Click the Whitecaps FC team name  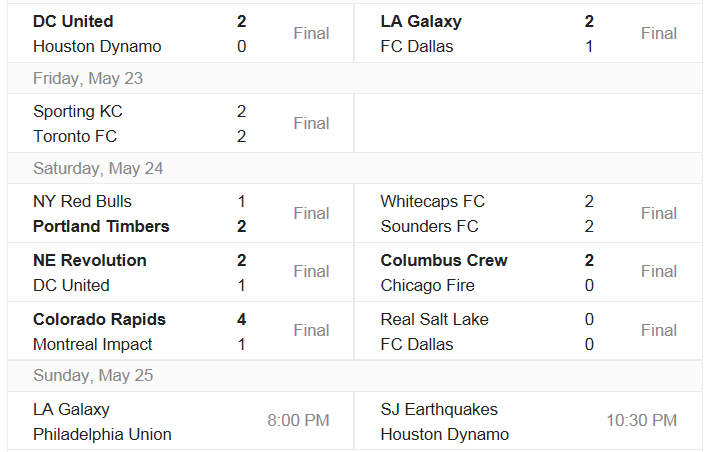pos(430,201)
